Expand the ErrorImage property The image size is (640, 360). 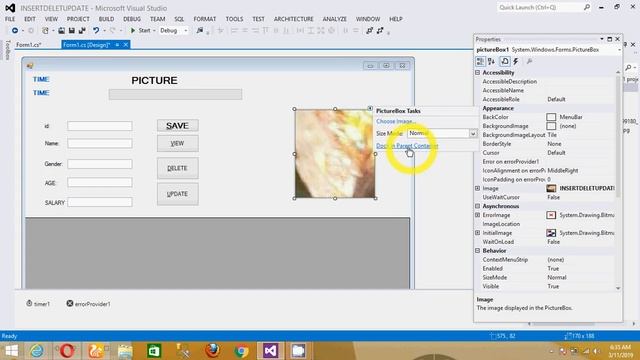[x=478, y=215]
